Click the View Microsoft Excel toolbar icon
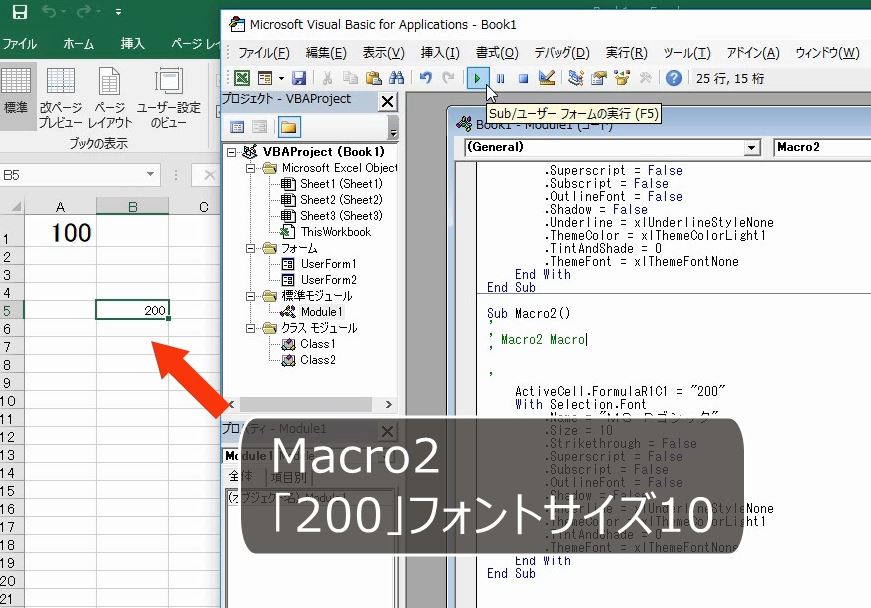871x608 pixels. click(242, 78)
